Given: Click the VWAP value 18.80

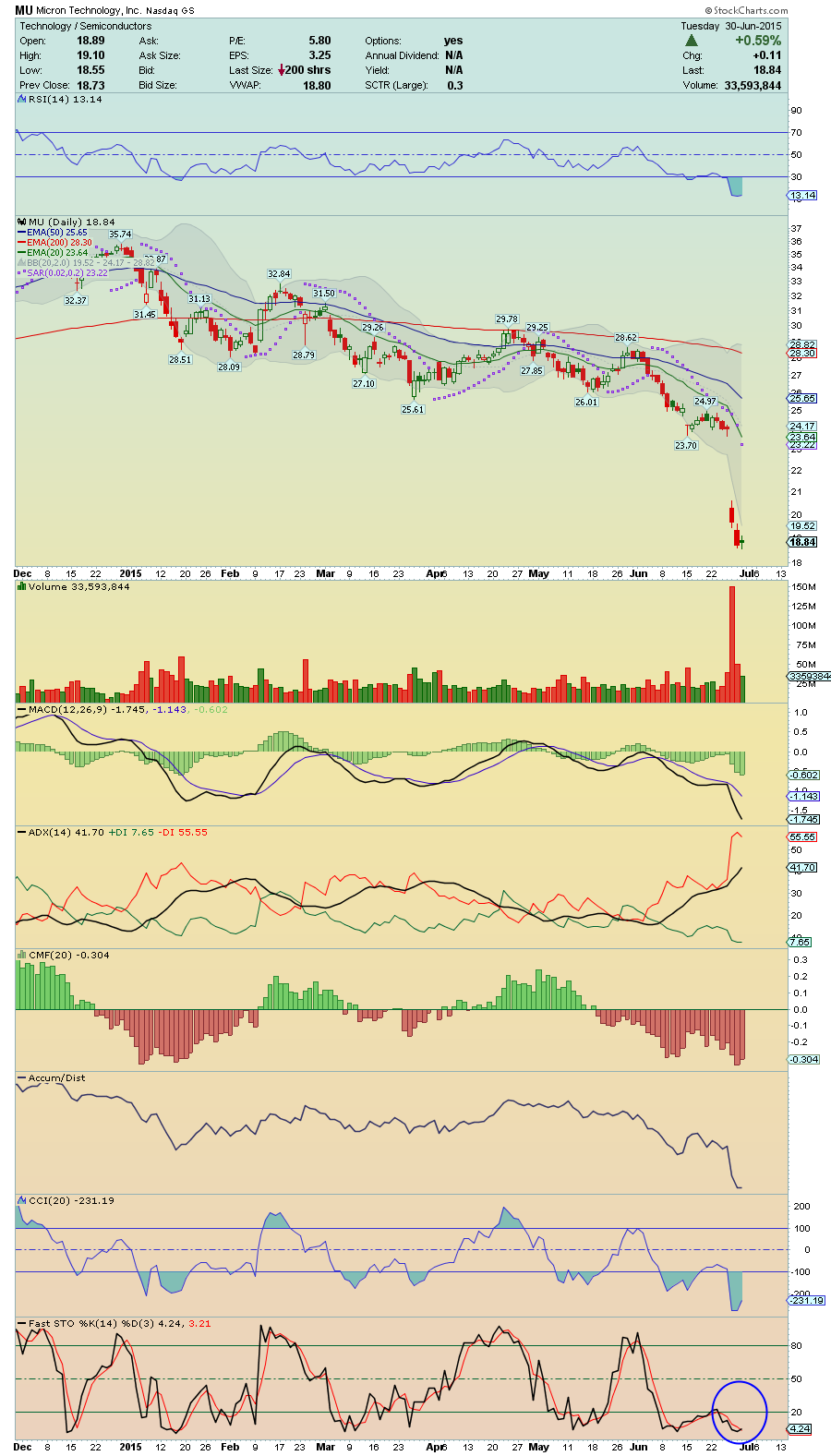Looking at the screenshot, I should click(x=317, y=85).
